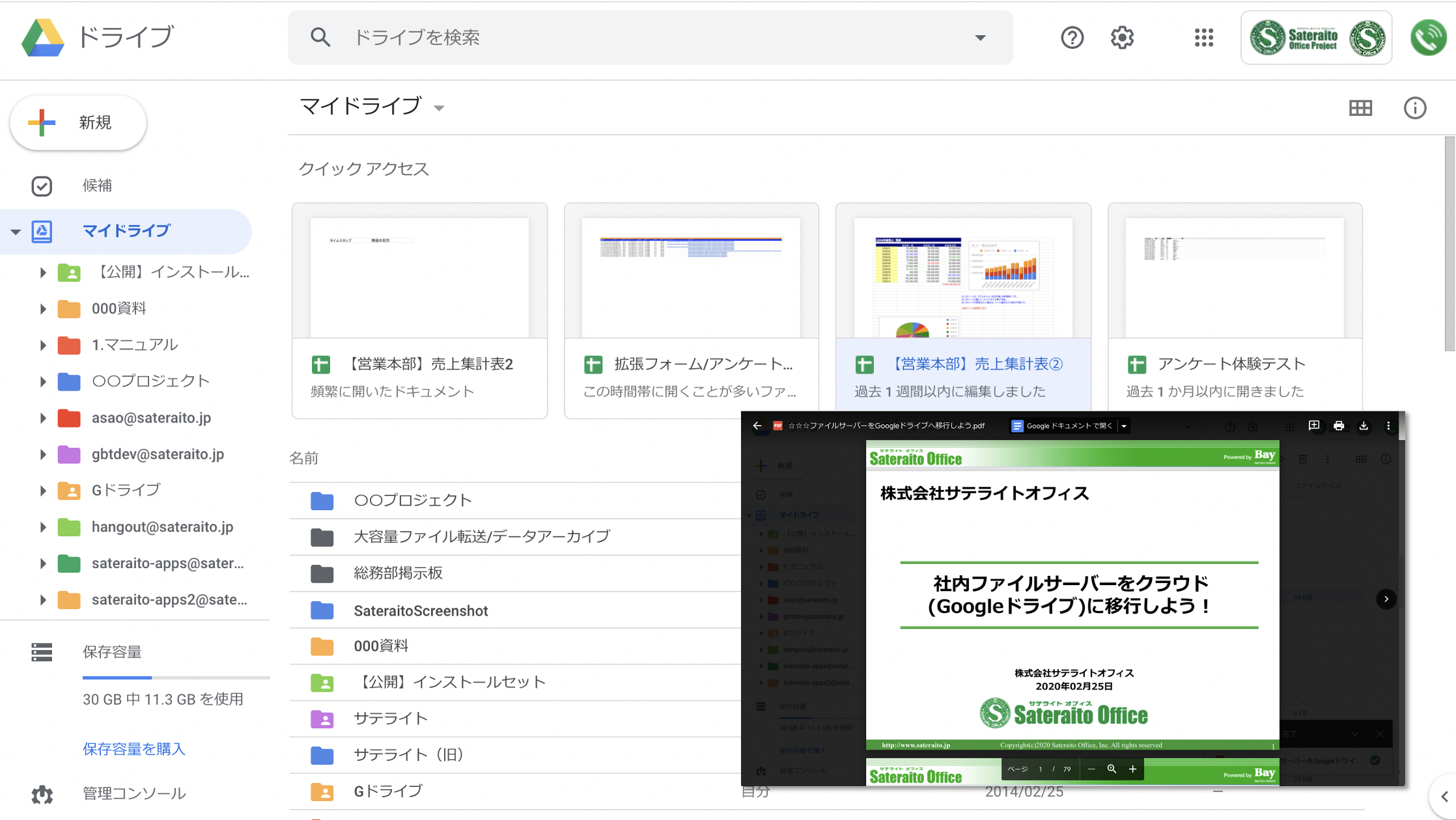
Task: Zoom in with plus in PDF preview
Action: [x=1132, y=769]
